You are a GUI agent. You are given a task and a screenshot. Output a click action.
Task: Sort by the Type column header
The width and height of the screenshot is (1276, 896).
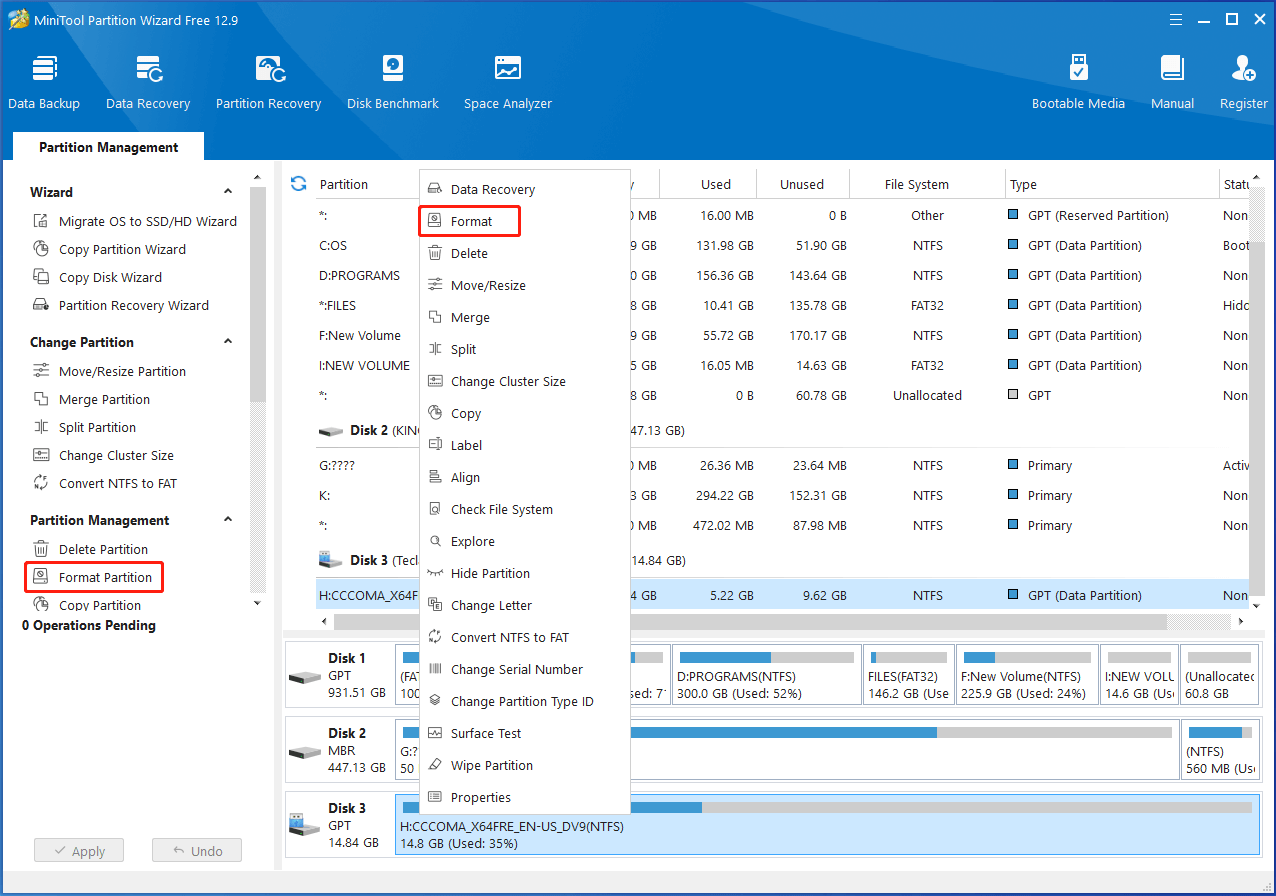click(1110, 184)
